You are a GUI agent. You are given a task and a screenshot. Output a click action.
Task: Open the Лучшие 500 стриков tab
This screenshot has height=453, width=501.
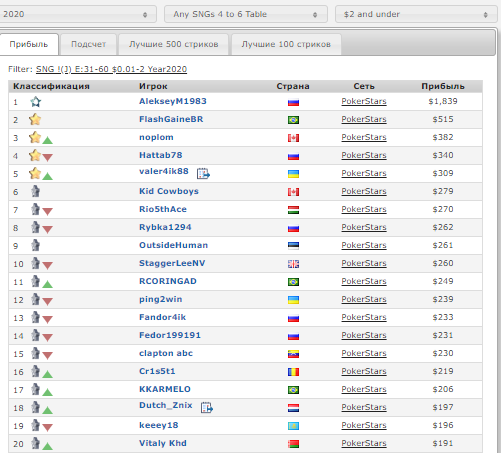174,44
